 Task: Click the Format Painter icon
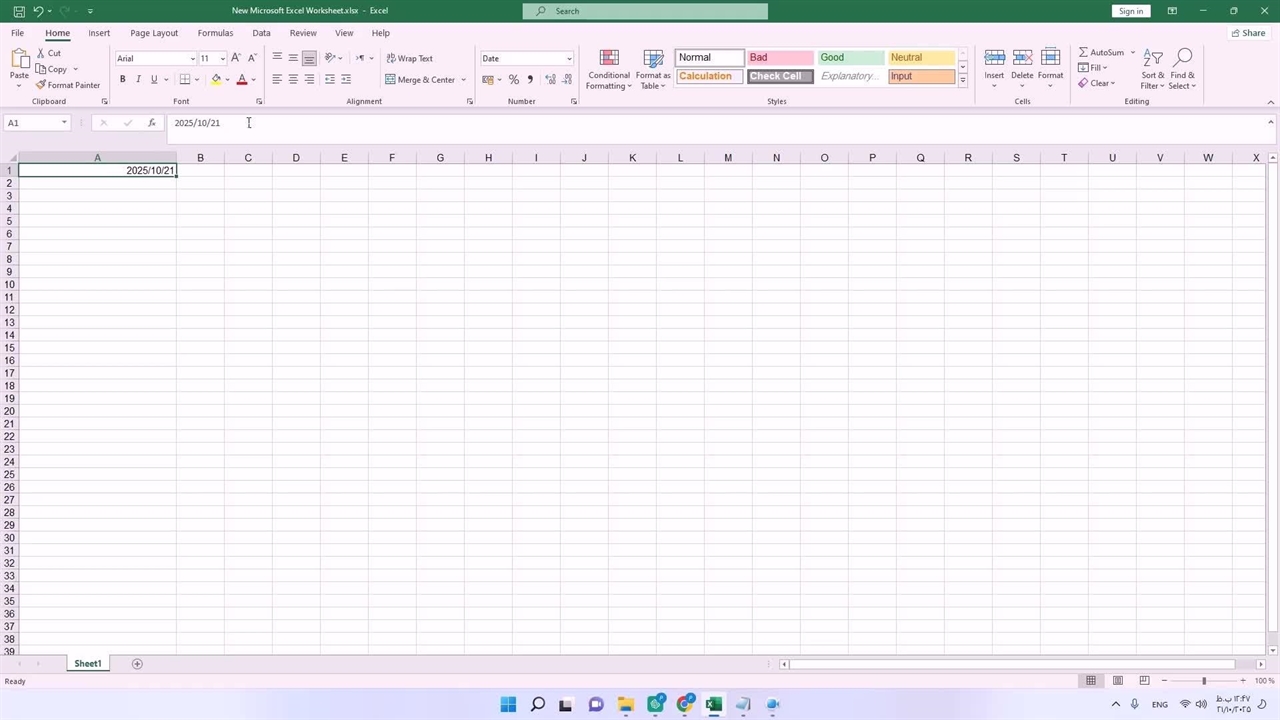point(41,85)
